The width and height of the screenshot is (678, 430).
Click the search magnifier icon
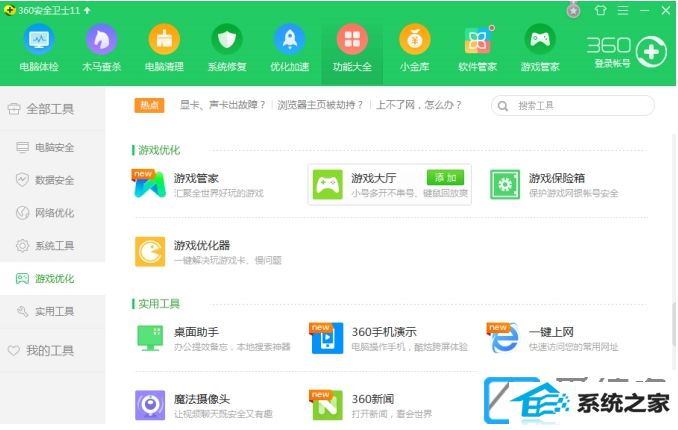click(x=502, y=106)
